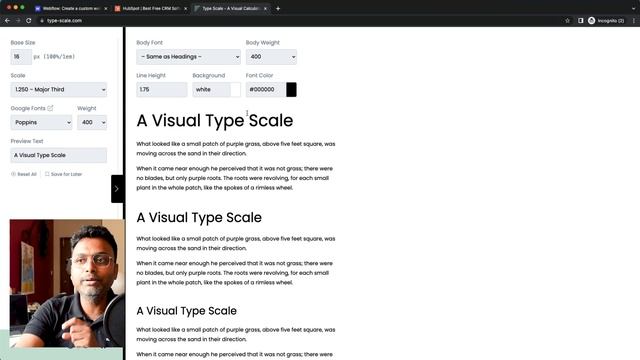This screenshot has width=640, height=360.
Task: Close the HubSpot tab
Action: tap(185, 9)
